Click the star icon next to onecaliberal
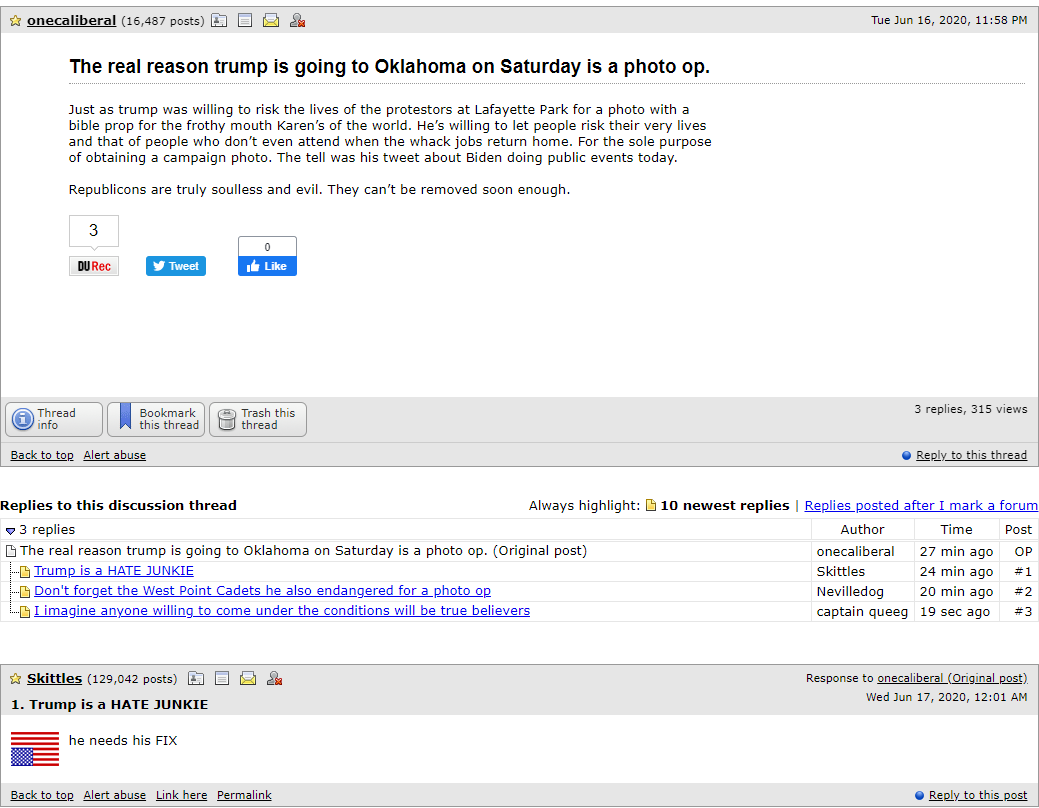1039x808 pixels. (15, 21)
